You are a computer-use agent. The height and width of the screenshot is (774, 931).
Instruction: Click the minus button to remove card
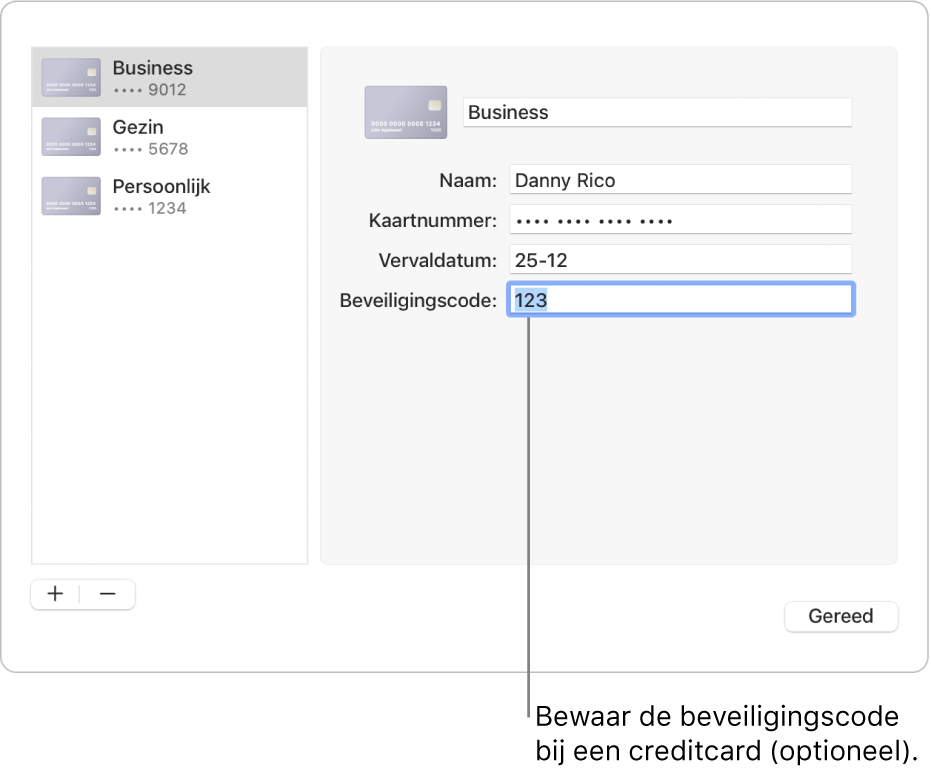(x=107, y=594)
